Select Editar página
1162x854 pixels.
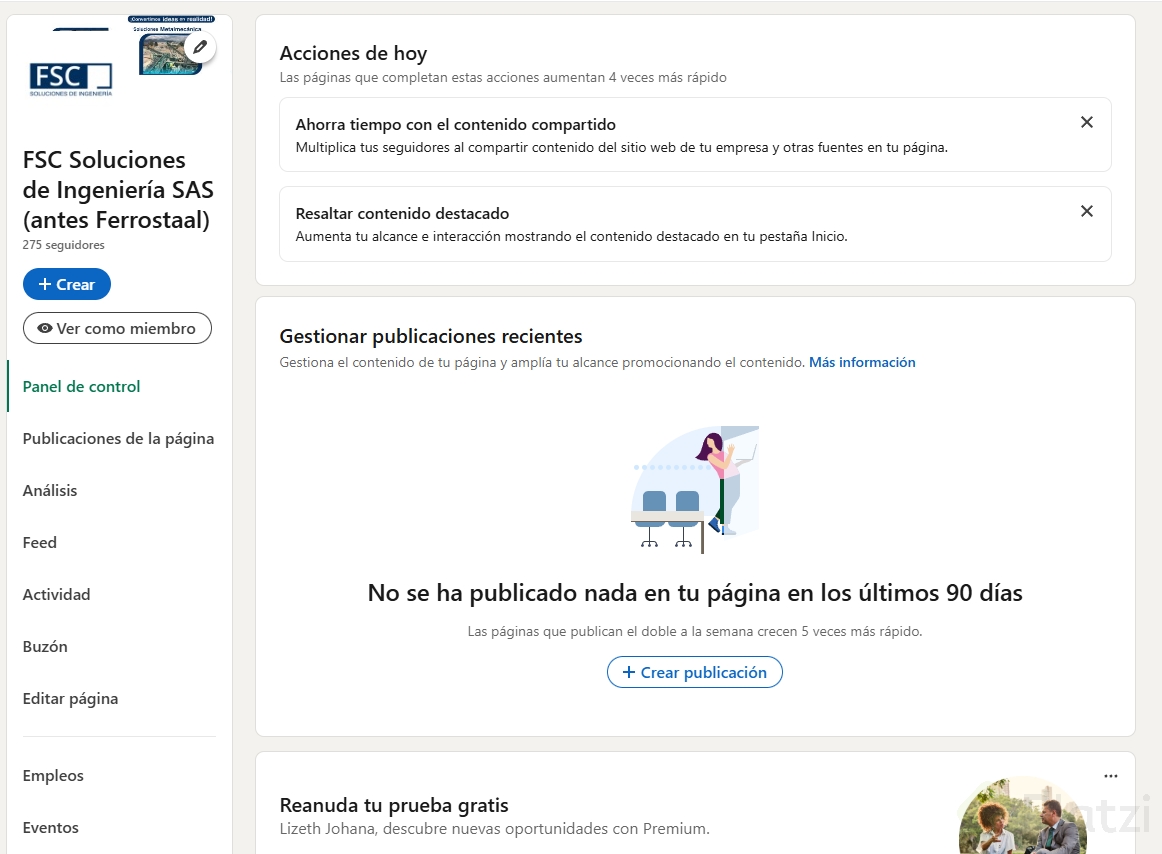[70, 698]
